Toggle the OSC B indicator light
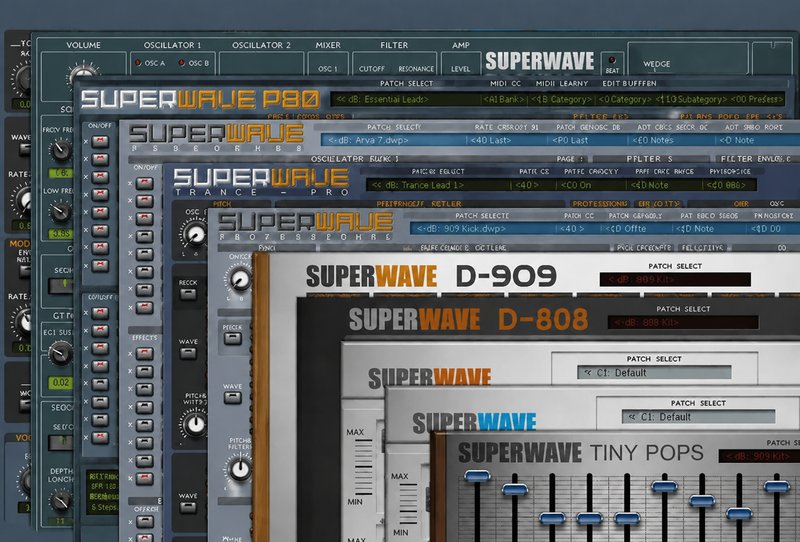Viewport: 800px width, 542px height. pyautogui.click(x=182, y=63)
